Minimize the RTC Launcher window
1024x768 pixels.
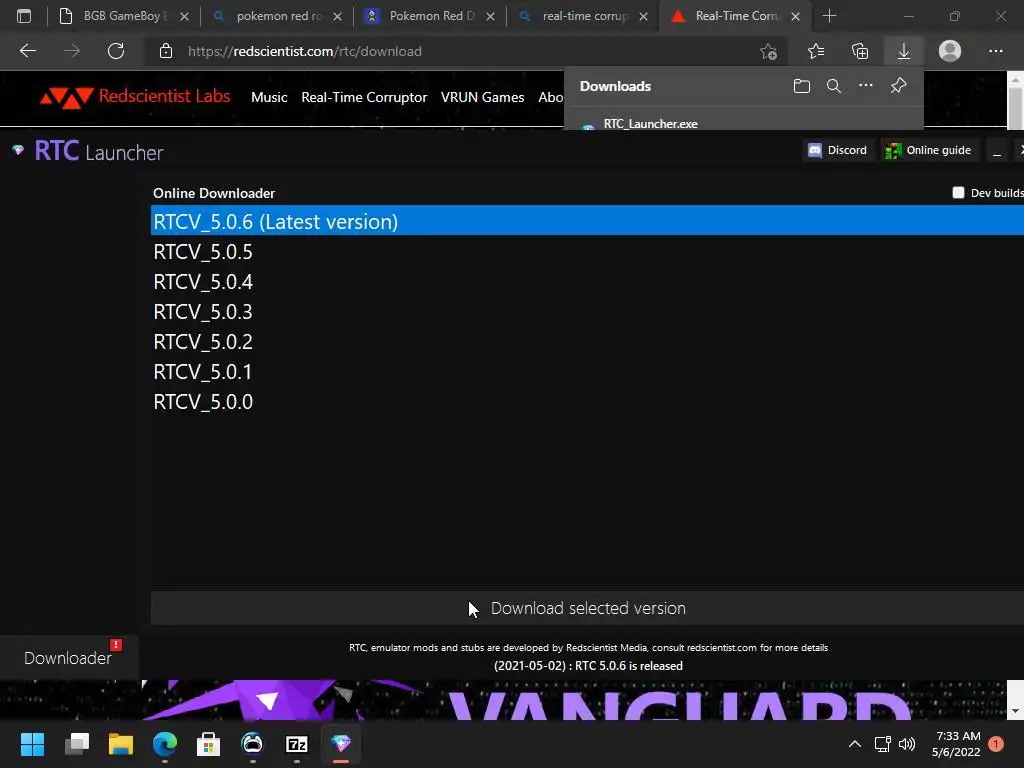[997, 151]
